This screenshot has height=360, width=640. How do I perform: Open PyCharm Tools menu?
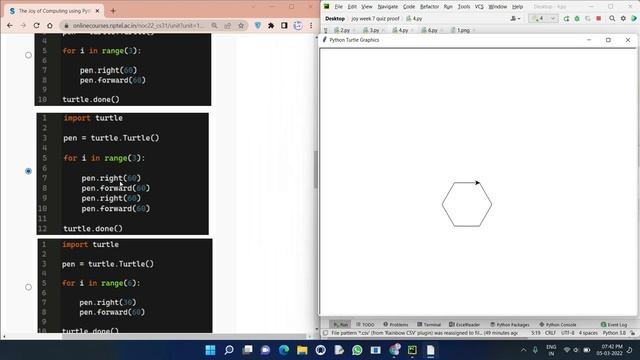pos(464,7)
